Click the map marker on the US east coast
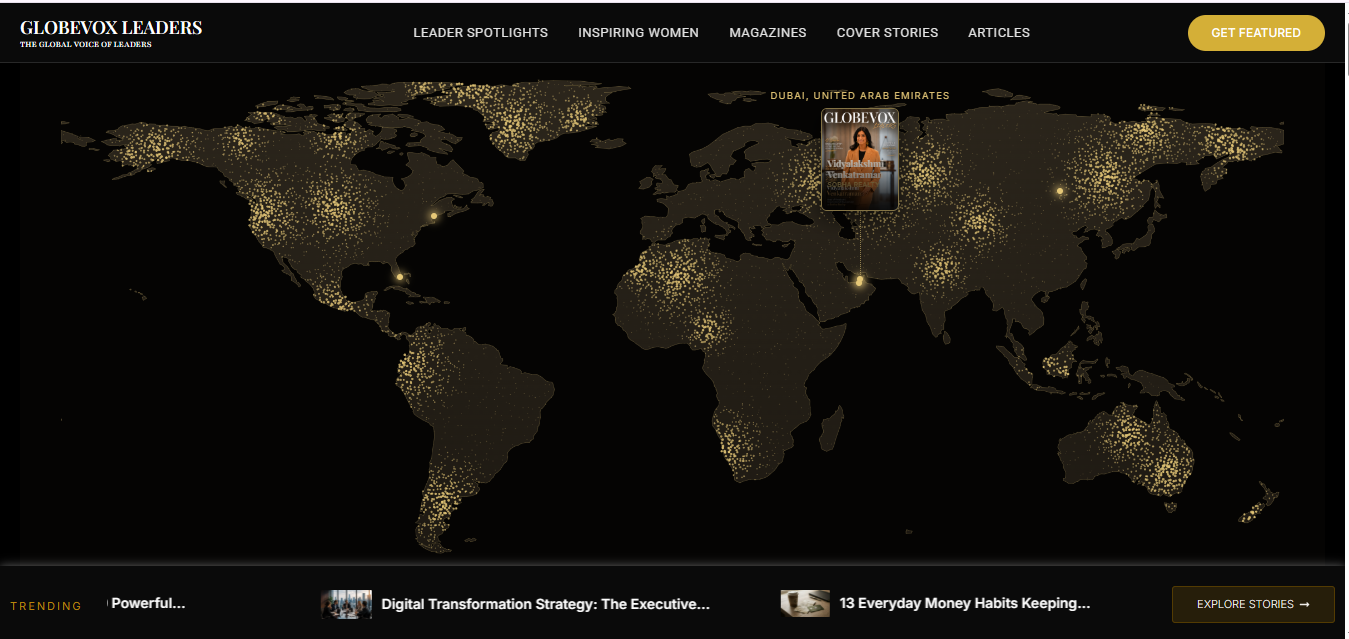1349x639 pixels. pyautogui.click(x=434, y=216)
